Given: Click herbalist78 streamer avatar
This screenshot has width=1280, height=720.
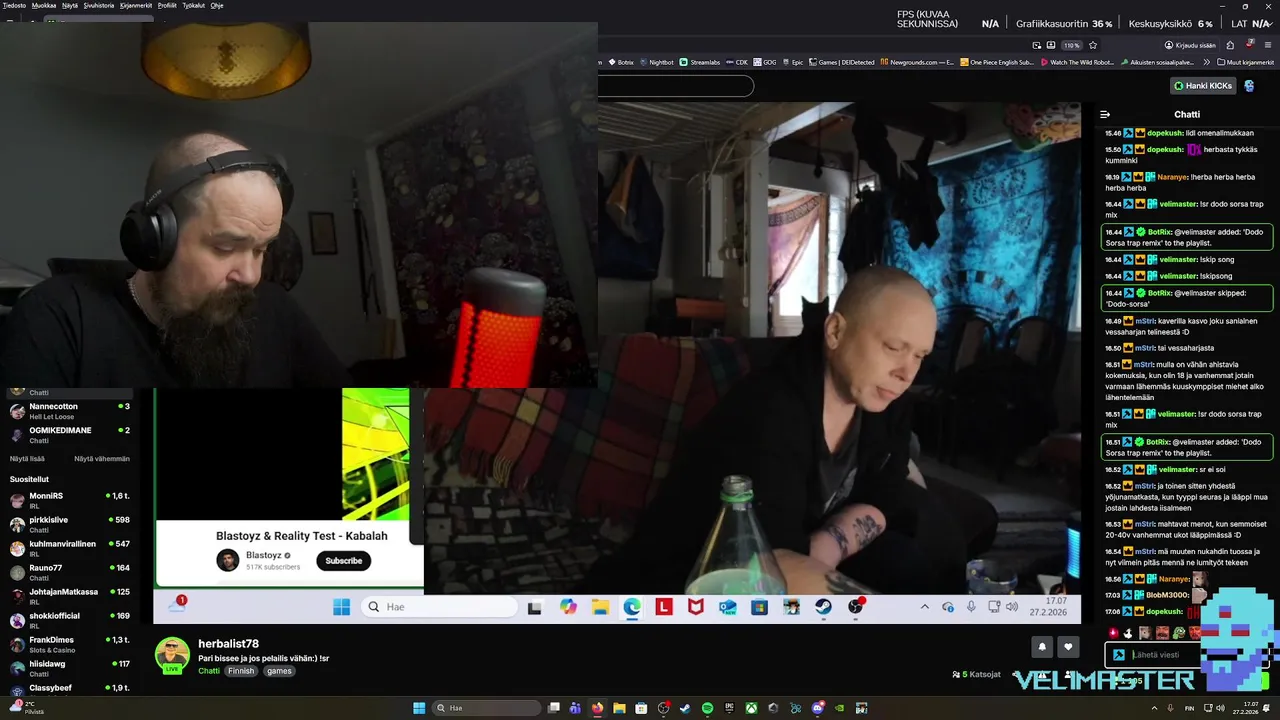Looking at the screenshot, I should [172, 655].
